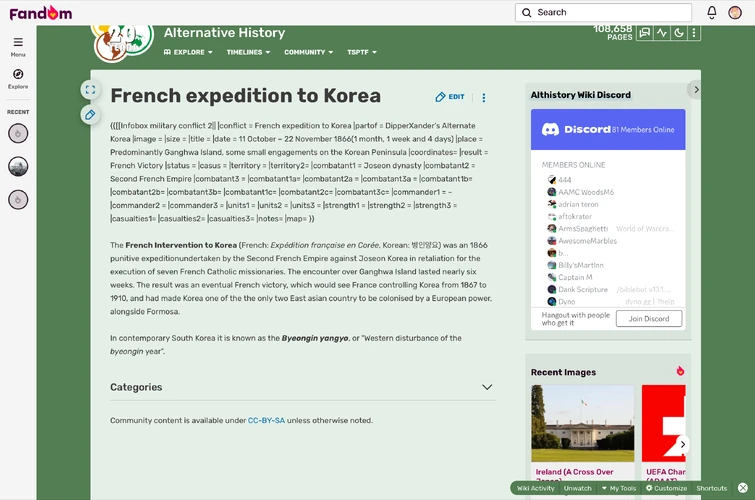Expand the Categories section

pyautogui.click(x=303, y=387)
